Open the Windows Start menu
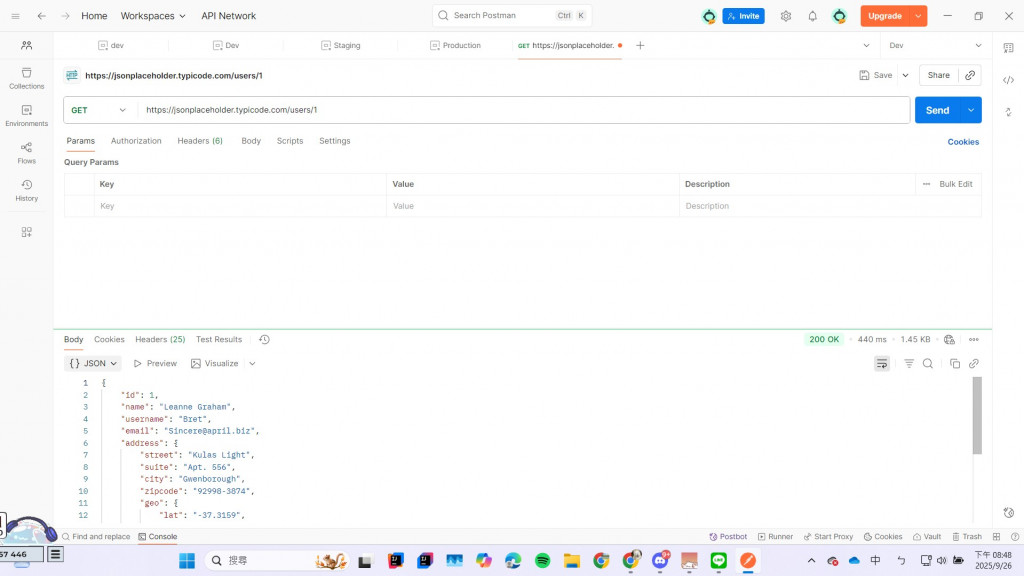 [187, 560]
